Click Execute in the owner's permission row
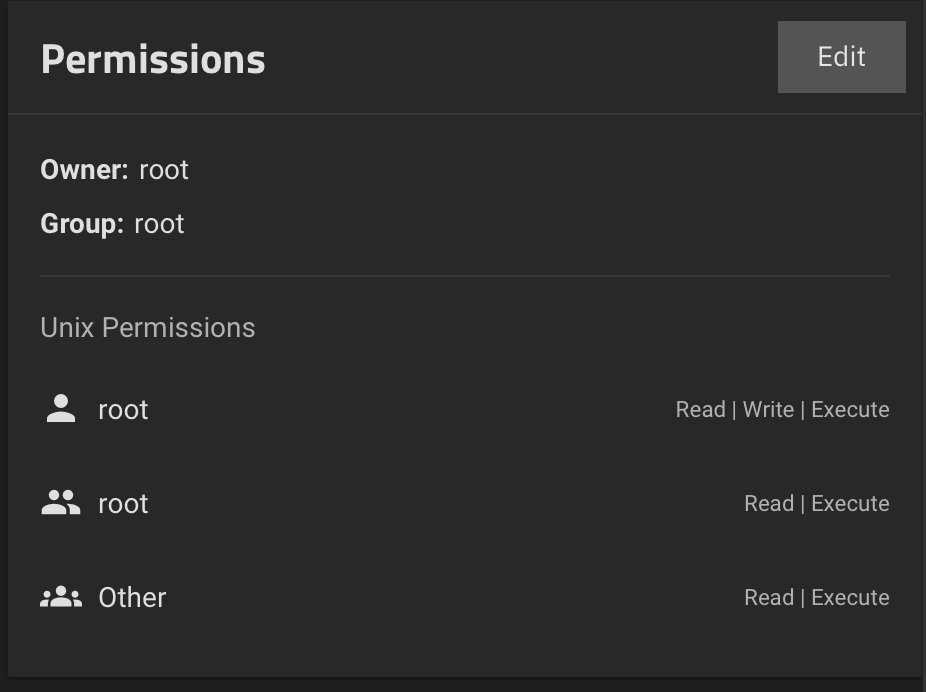926x692 pixels. coord(850,410)
